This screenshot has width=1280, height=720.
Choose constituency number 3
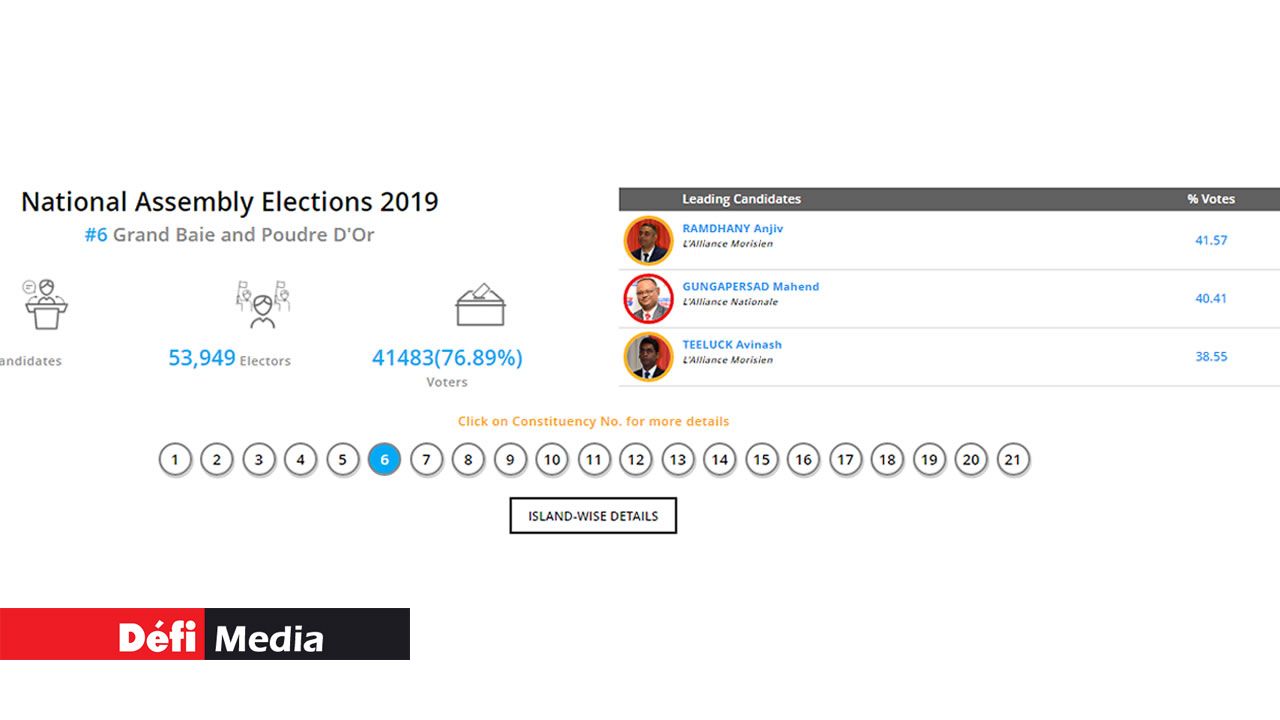pyautogui.click(x=259, y=460)
